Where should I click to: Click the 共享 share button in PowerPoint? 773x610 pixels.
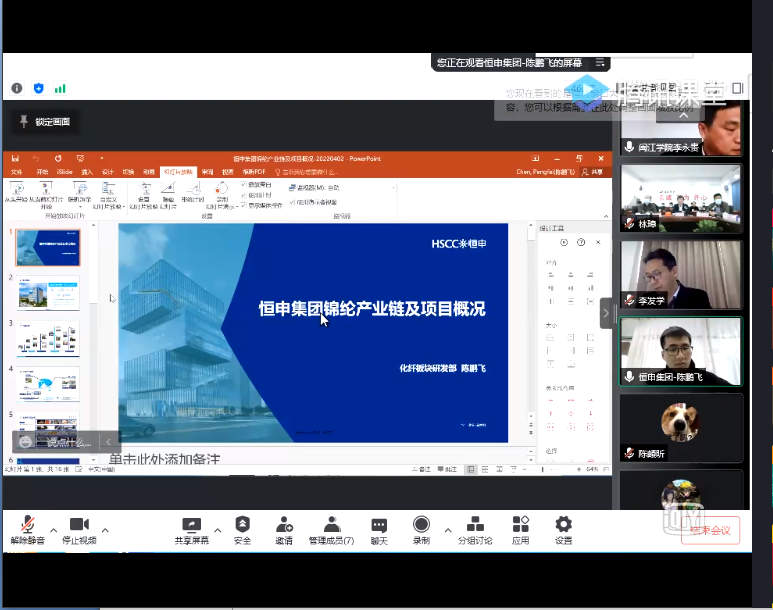click(593, 172)
